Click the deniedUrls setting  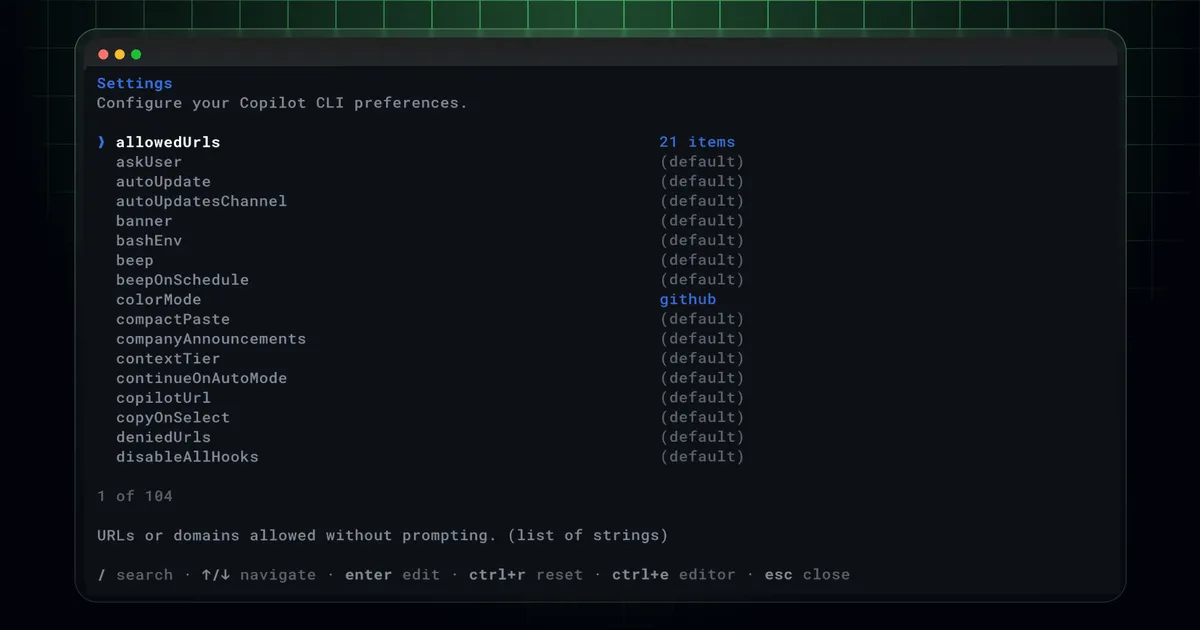[163, 437]
